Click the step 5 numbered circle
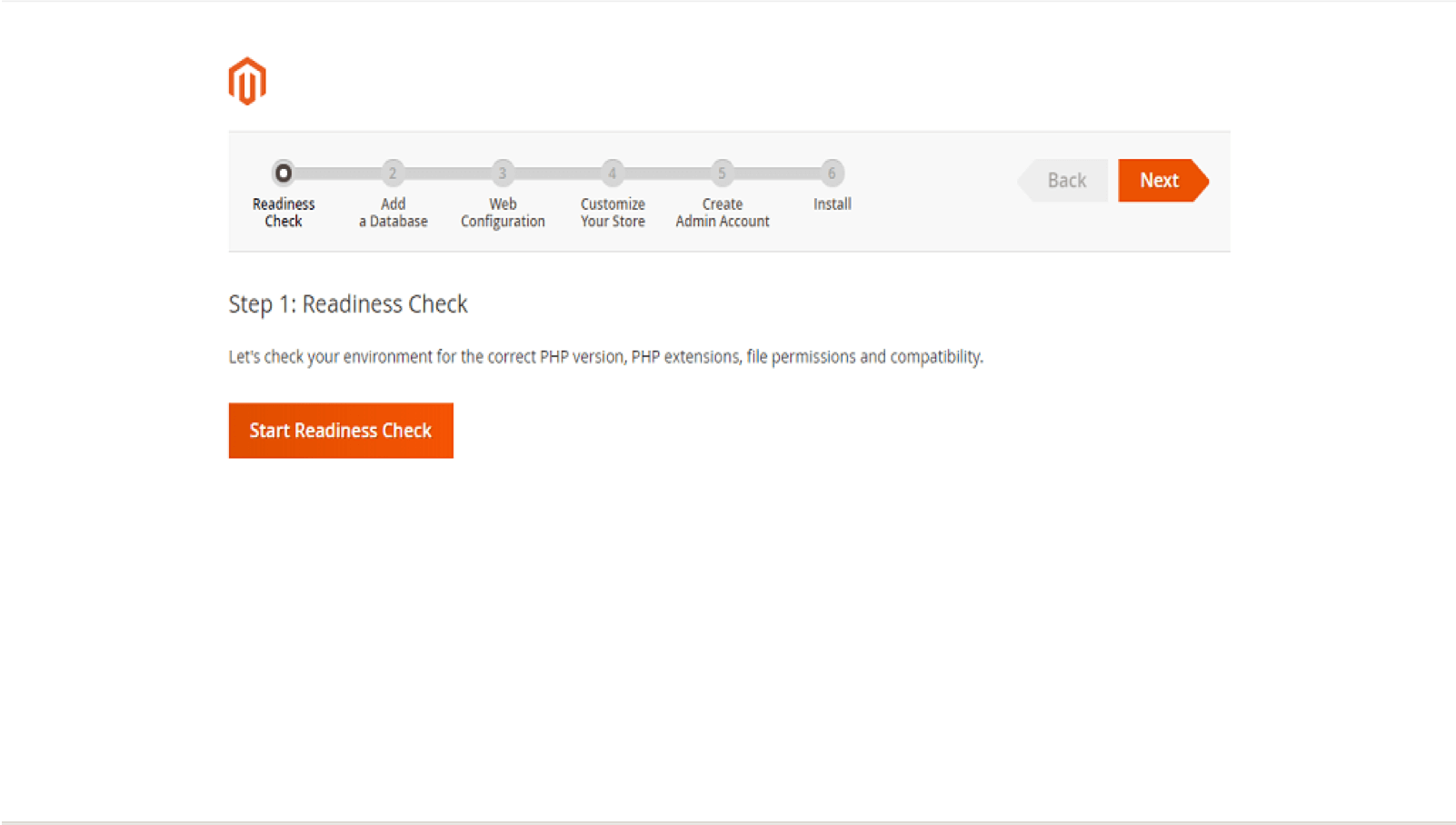The image size is (1456, 825). point(722,173)
